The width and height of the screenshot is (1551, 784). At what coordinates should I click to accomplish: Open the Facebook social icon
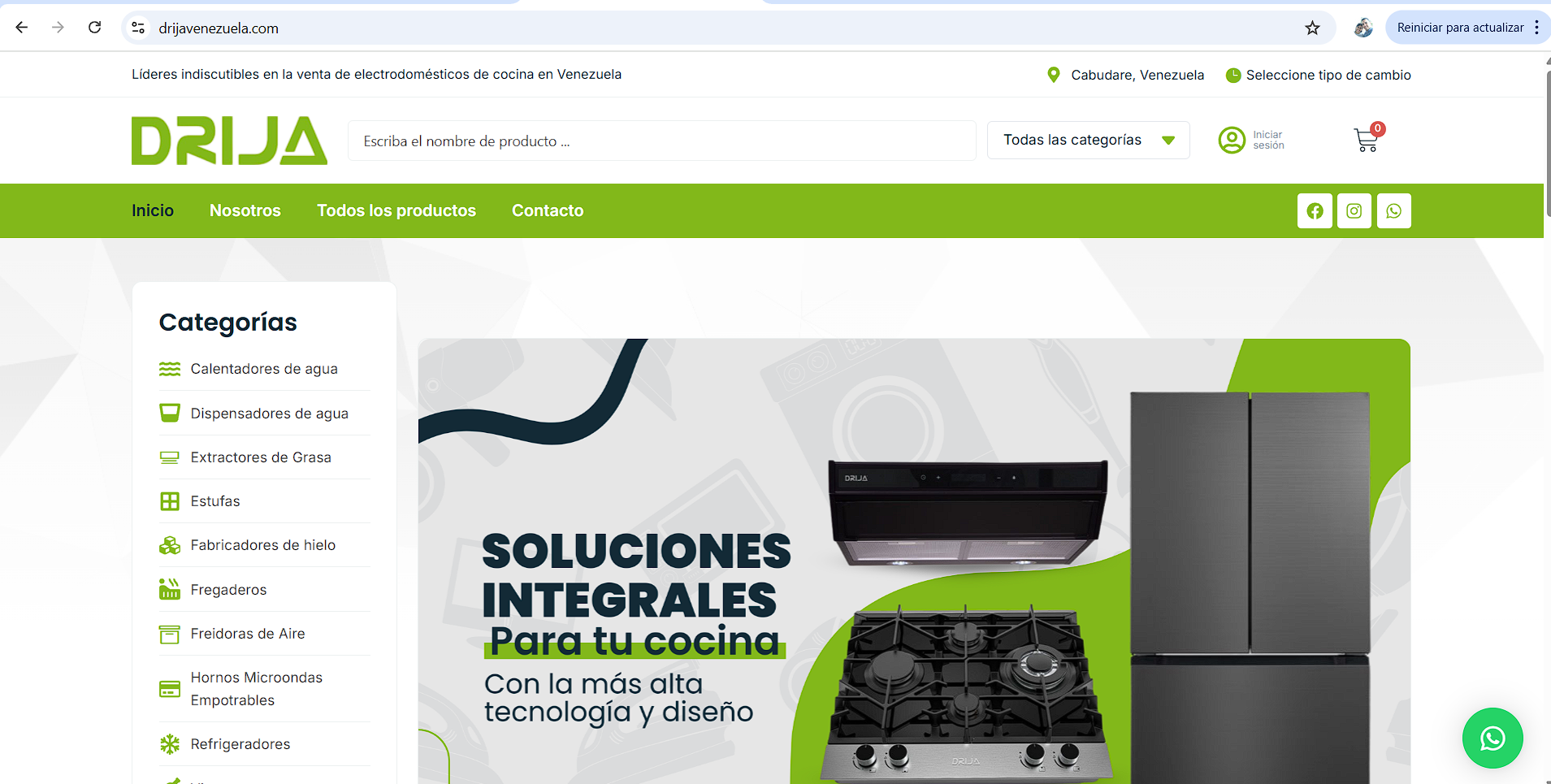[1315, 211]
